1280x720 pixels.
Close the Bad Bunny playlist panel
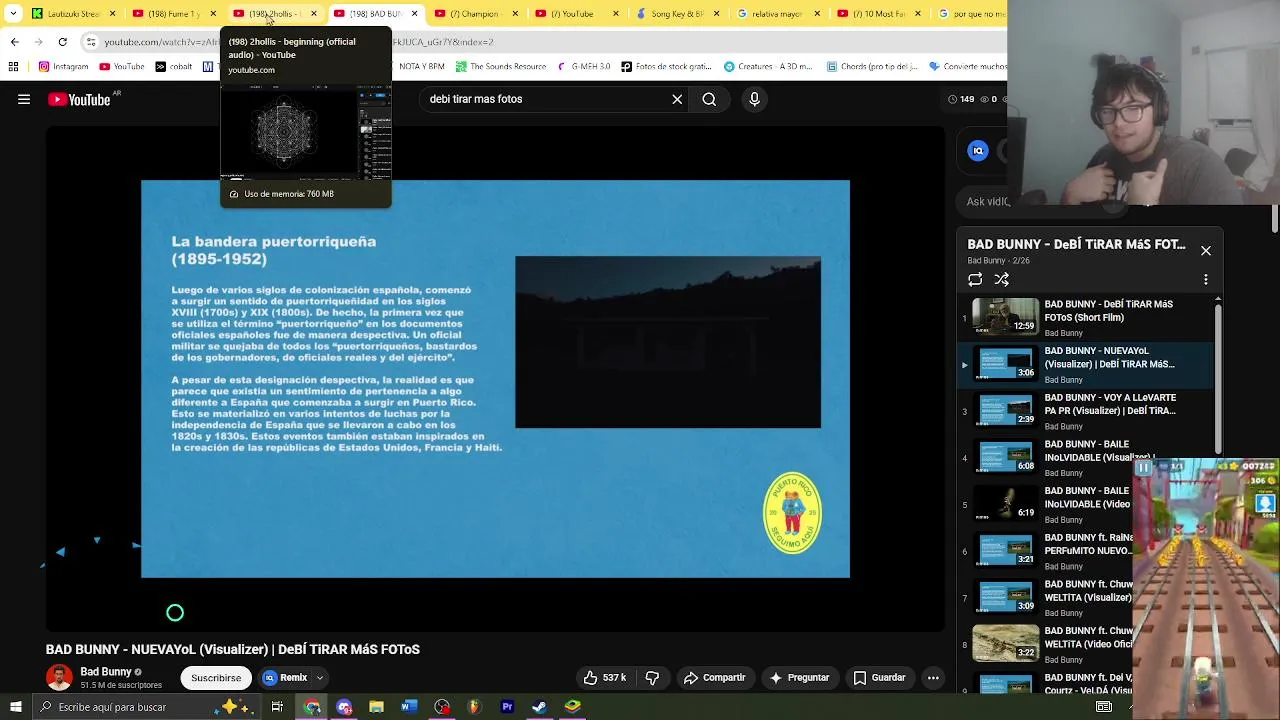[x=1206, y=250]
